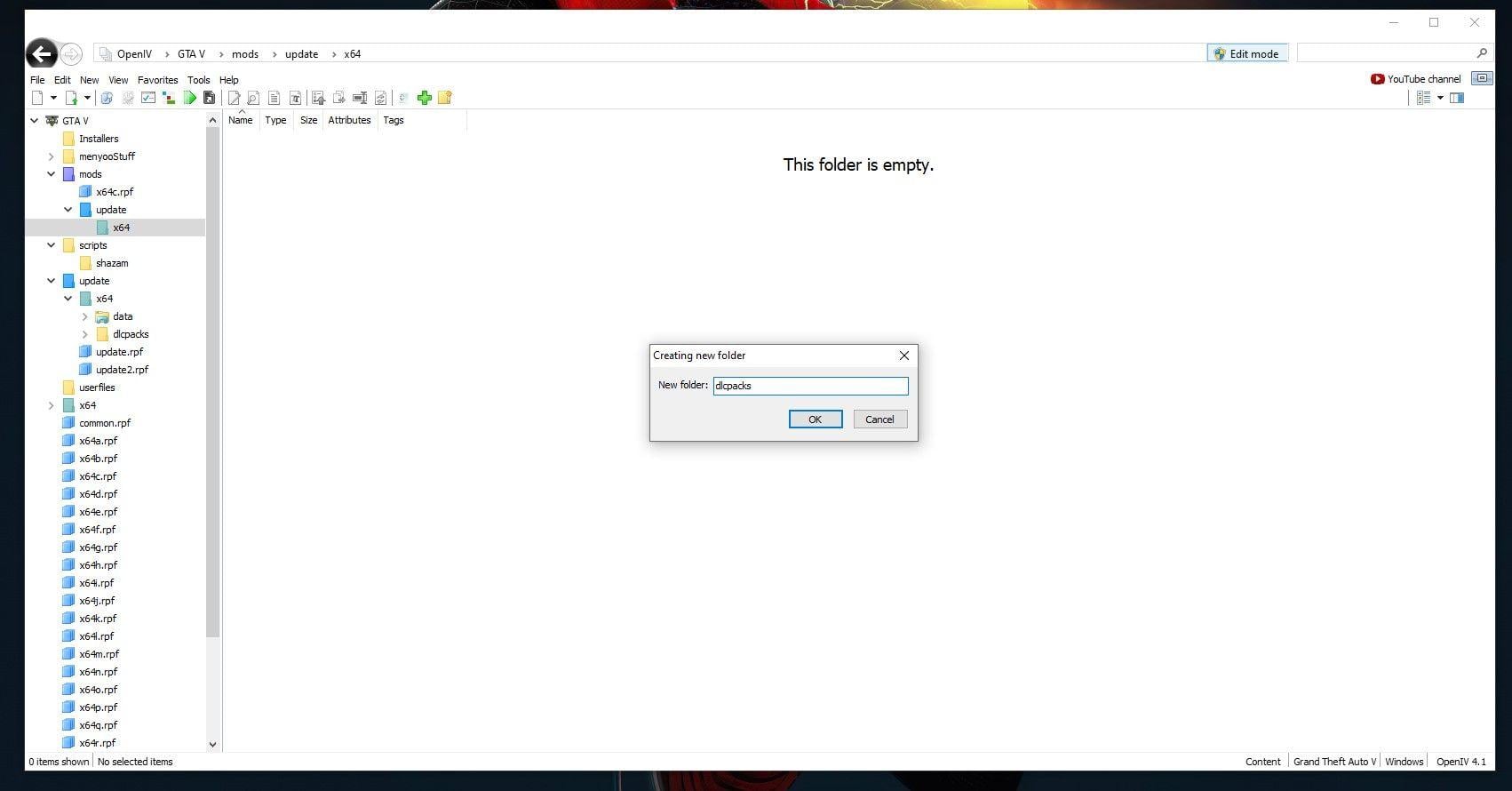
Task: Toggle the preview pane layout icon
Action: tap(1457, 98)
